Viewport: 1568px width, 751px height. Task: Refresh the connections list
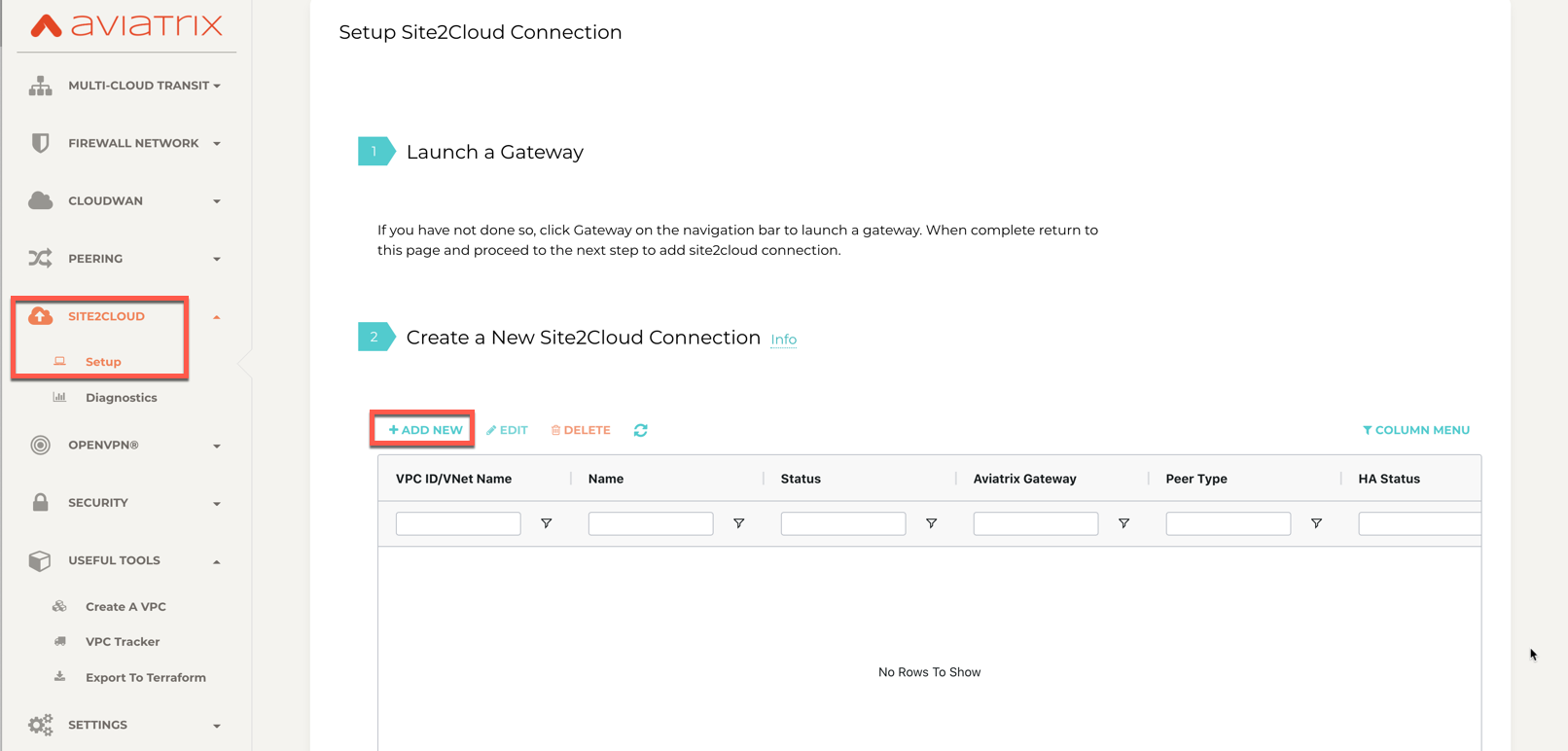pyautogui.click(x=640, y=429)
